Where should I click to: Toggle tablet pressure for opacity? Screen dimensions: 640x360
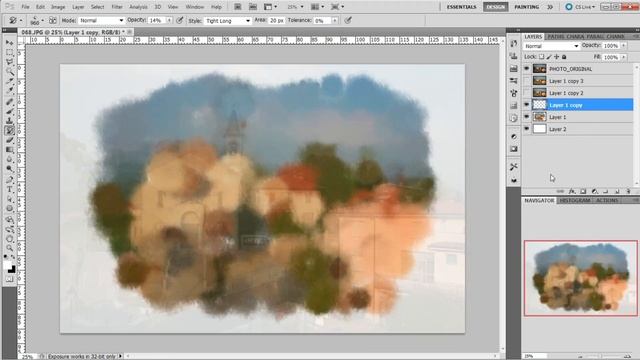click(179, 20)
